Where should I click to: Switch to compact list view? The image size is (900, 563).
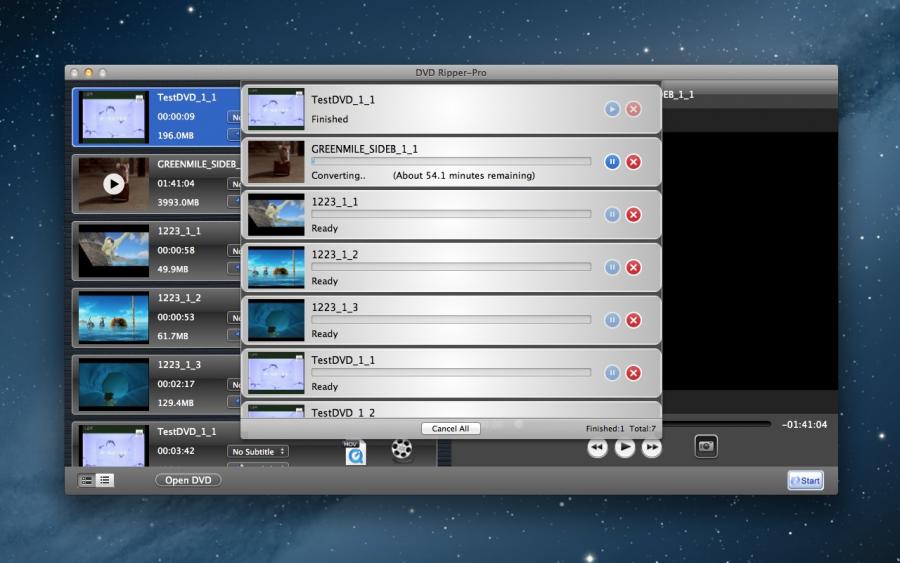click(x=105, y=480)
